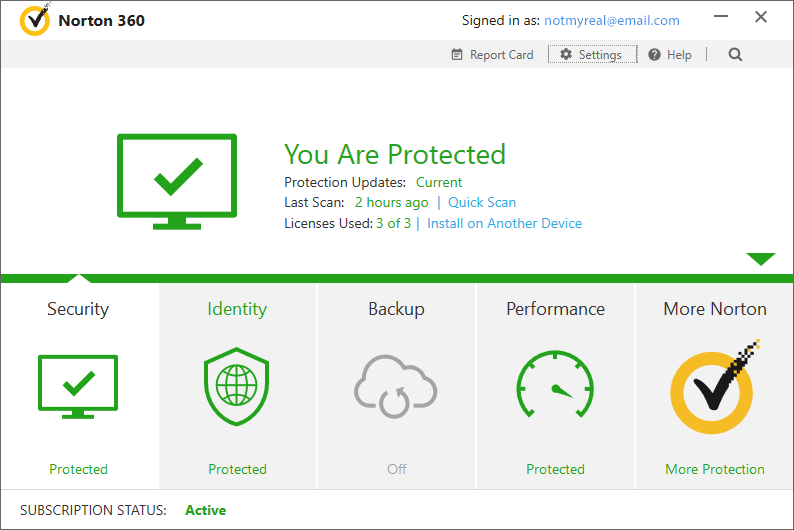Click the Signed in as label
This screenshot has width=794, height=530.
[501, 20]
